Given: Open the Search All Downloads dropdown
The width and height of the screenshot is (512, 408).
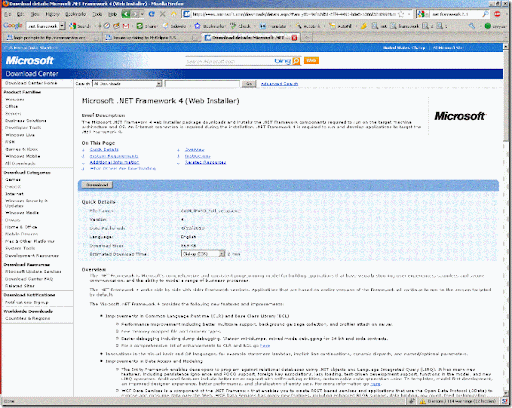Looking at the screenshot, I should (x=127, y=84).
